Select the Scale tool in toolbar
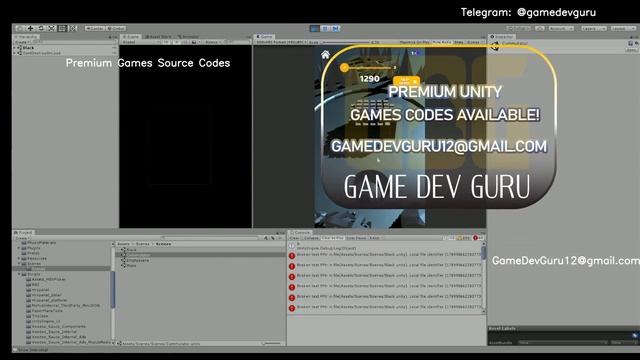The width and height of the screenshot is (640, 360). (51, 28)
